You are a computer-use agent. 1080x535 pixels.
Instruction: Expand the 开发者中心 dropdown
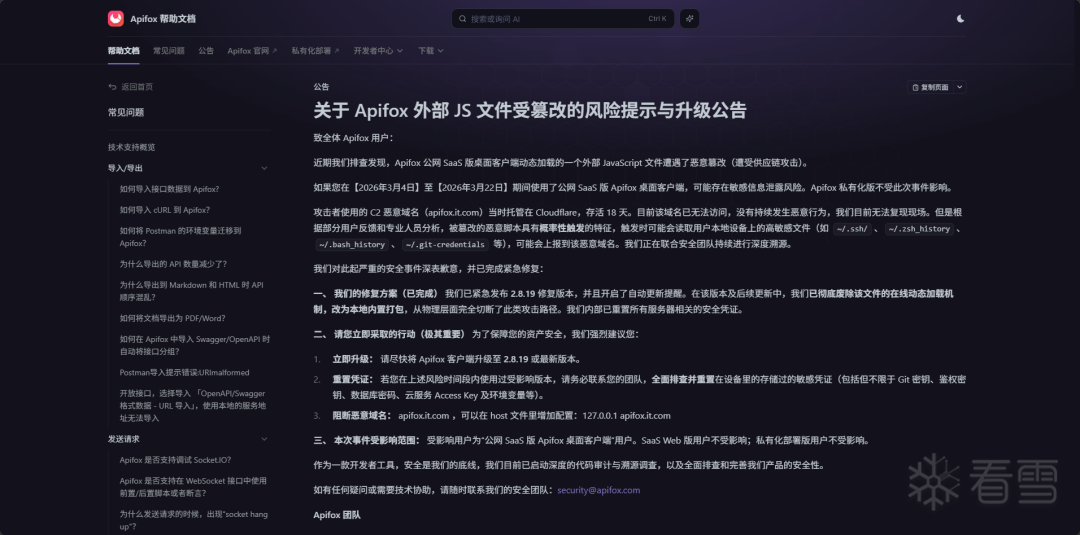click(x=378, y=50)
